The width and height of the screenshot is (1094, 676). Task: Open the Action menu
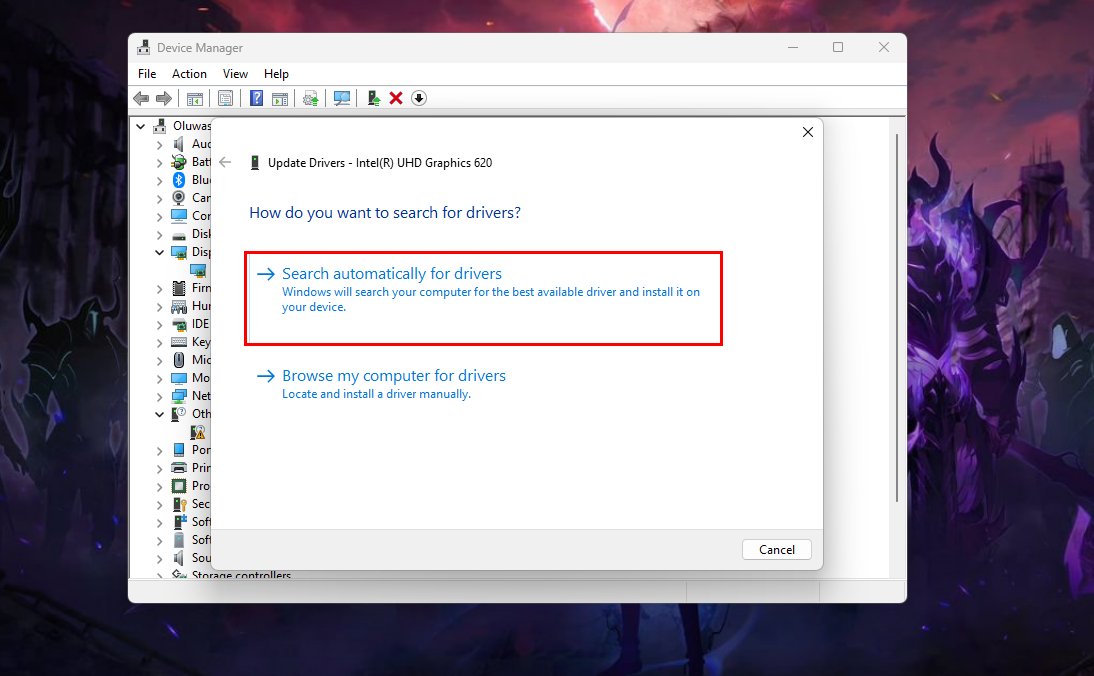click(x=189, y=74)
